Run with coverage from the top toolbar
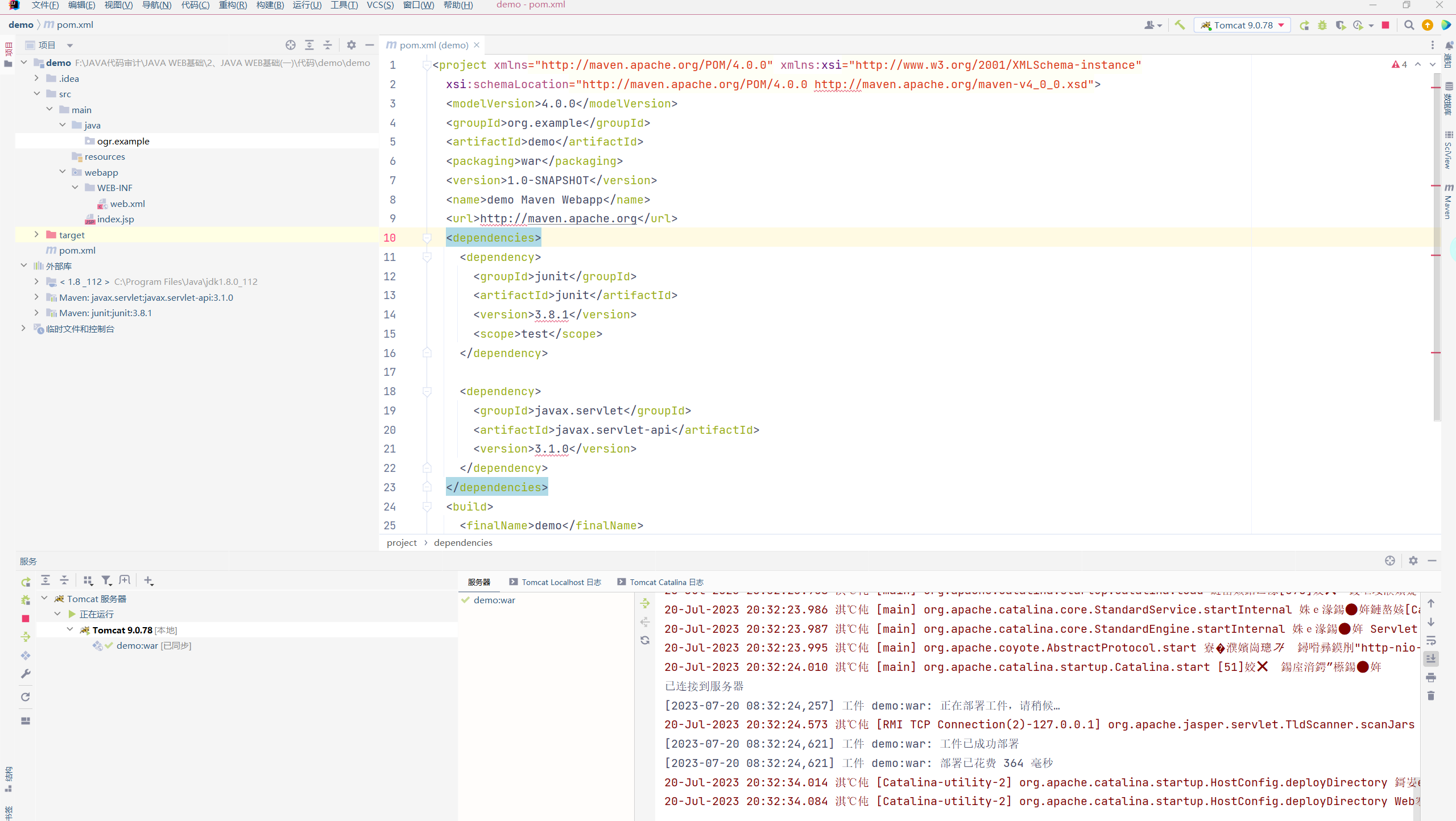 click(x=1341, y=25)
